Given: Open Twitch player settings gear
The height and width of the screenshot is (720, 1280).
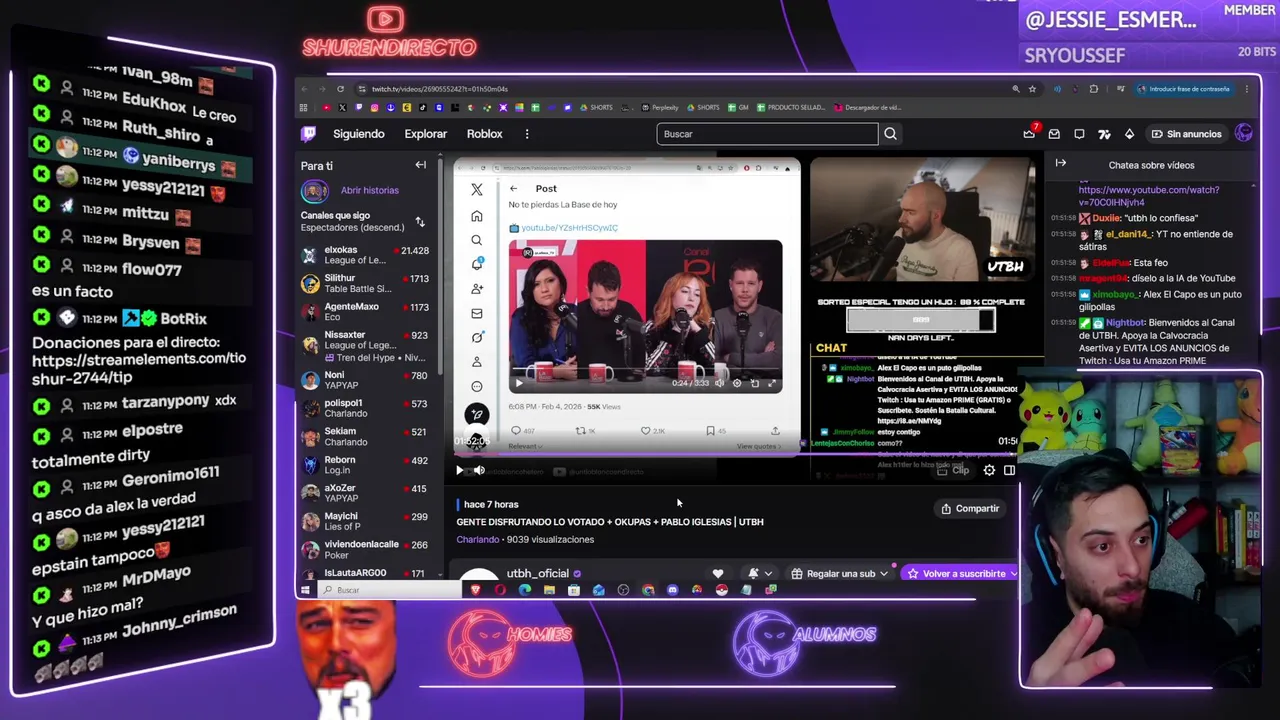Looking at the screenshot, I should point(989,470).
